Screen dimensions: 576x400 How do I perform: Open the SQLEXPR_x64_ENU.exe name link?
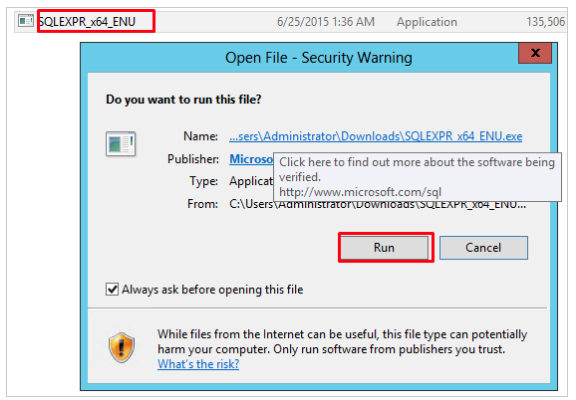point(375,136)
